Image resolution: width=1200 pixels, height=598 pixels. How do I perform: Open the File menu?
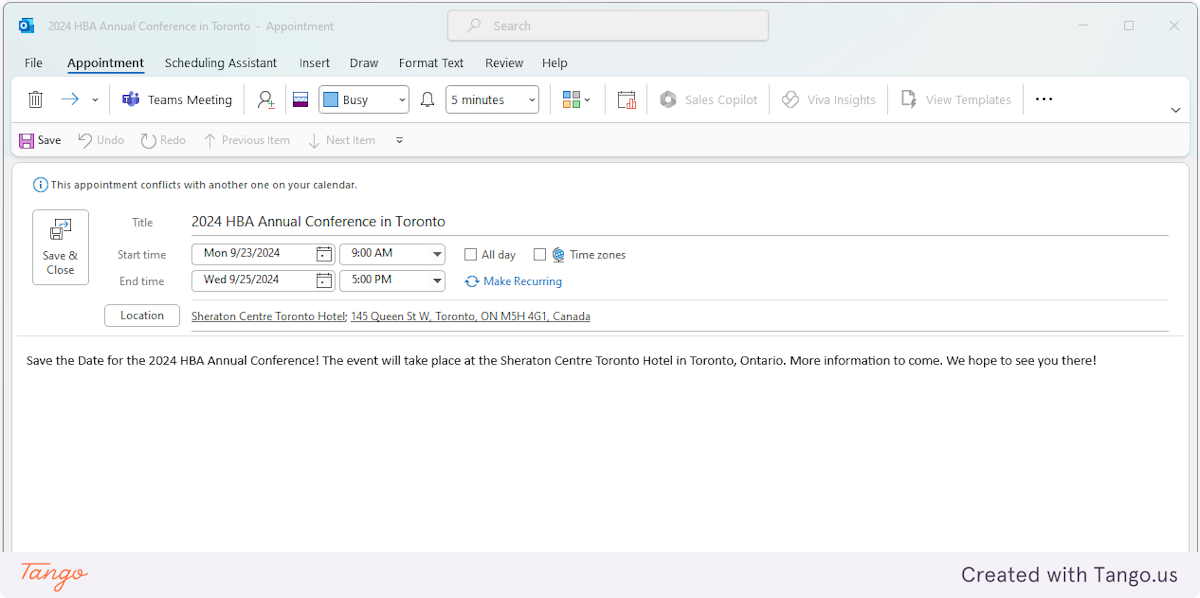tap(33, 63)
